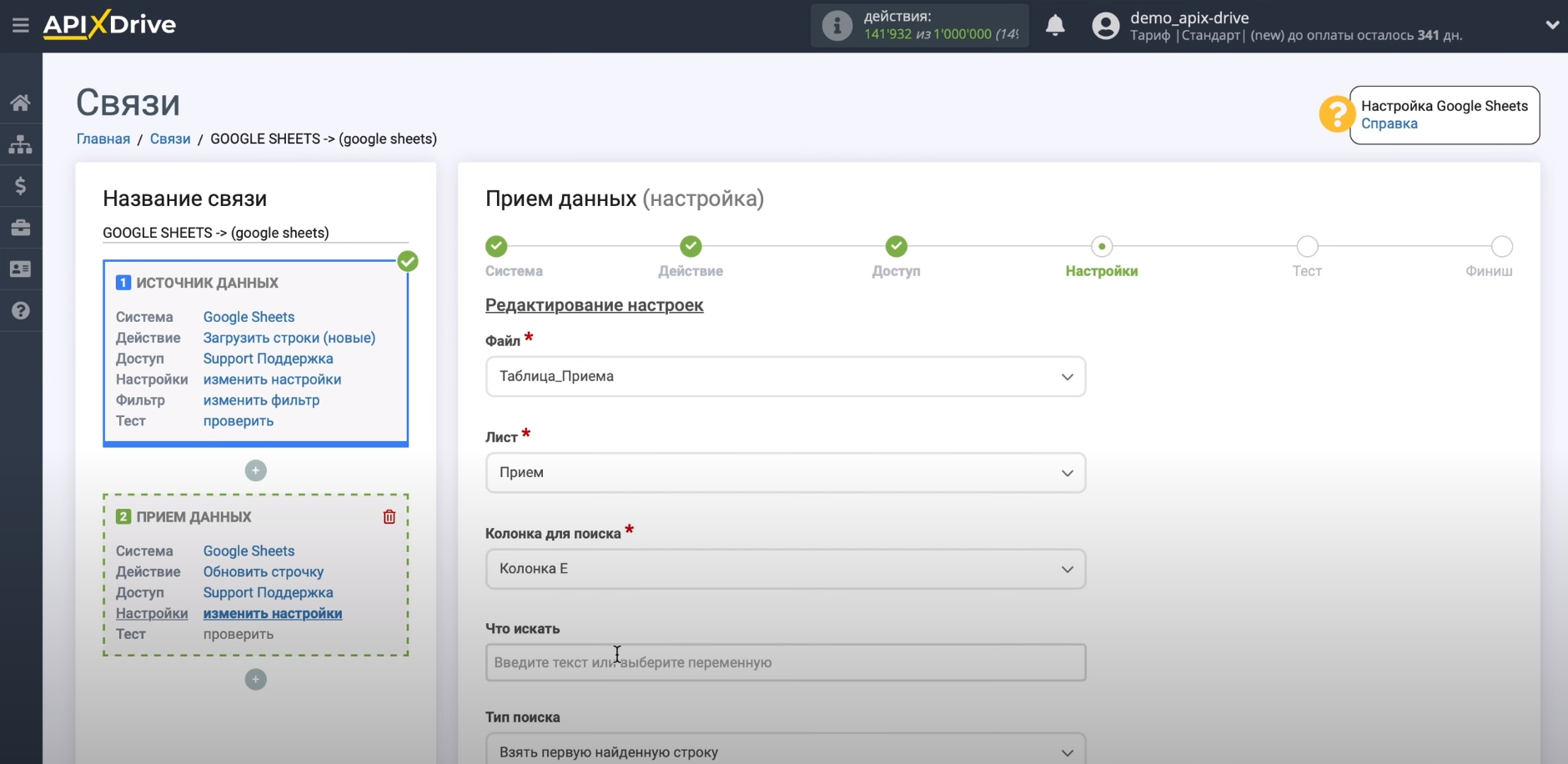Expand the account menu chevron
Image resolution: width=1568 pixels, height=764 pixels.
1552,25
